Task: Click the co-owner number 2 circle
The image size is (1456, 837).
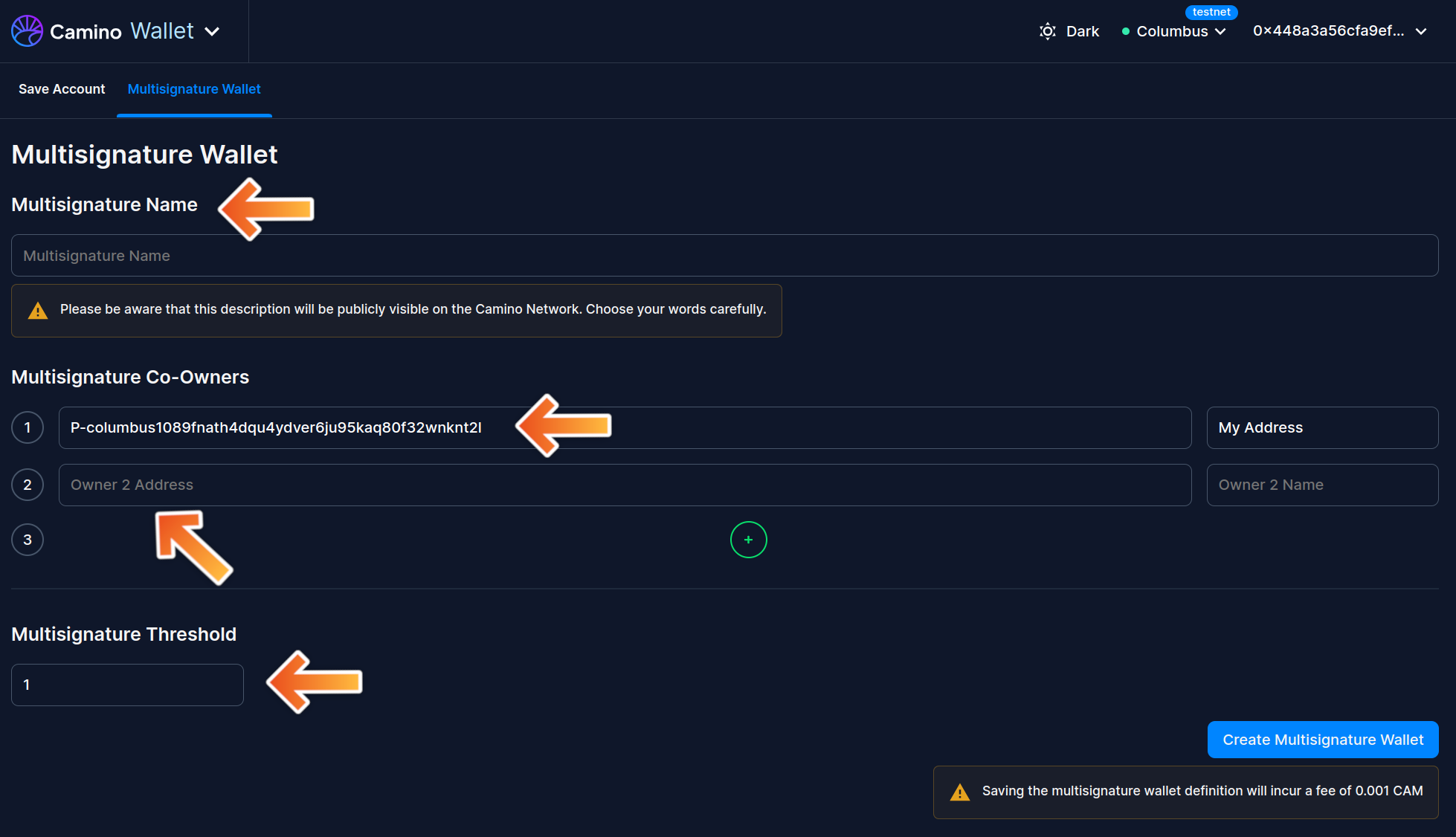Action: click(28, 485)
